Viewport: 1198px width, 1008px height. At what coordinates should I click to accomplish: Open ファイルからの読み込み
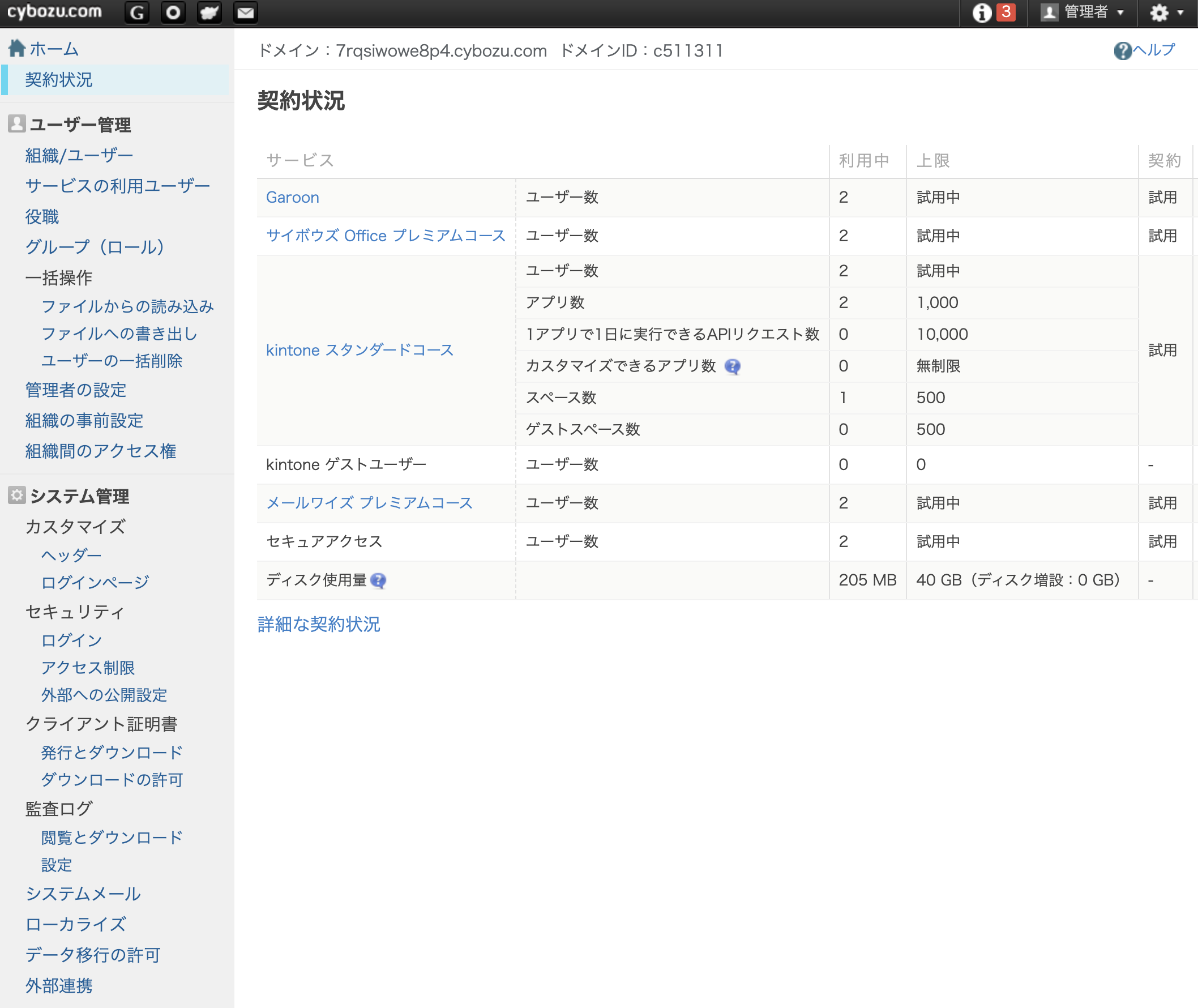(127, 307)
